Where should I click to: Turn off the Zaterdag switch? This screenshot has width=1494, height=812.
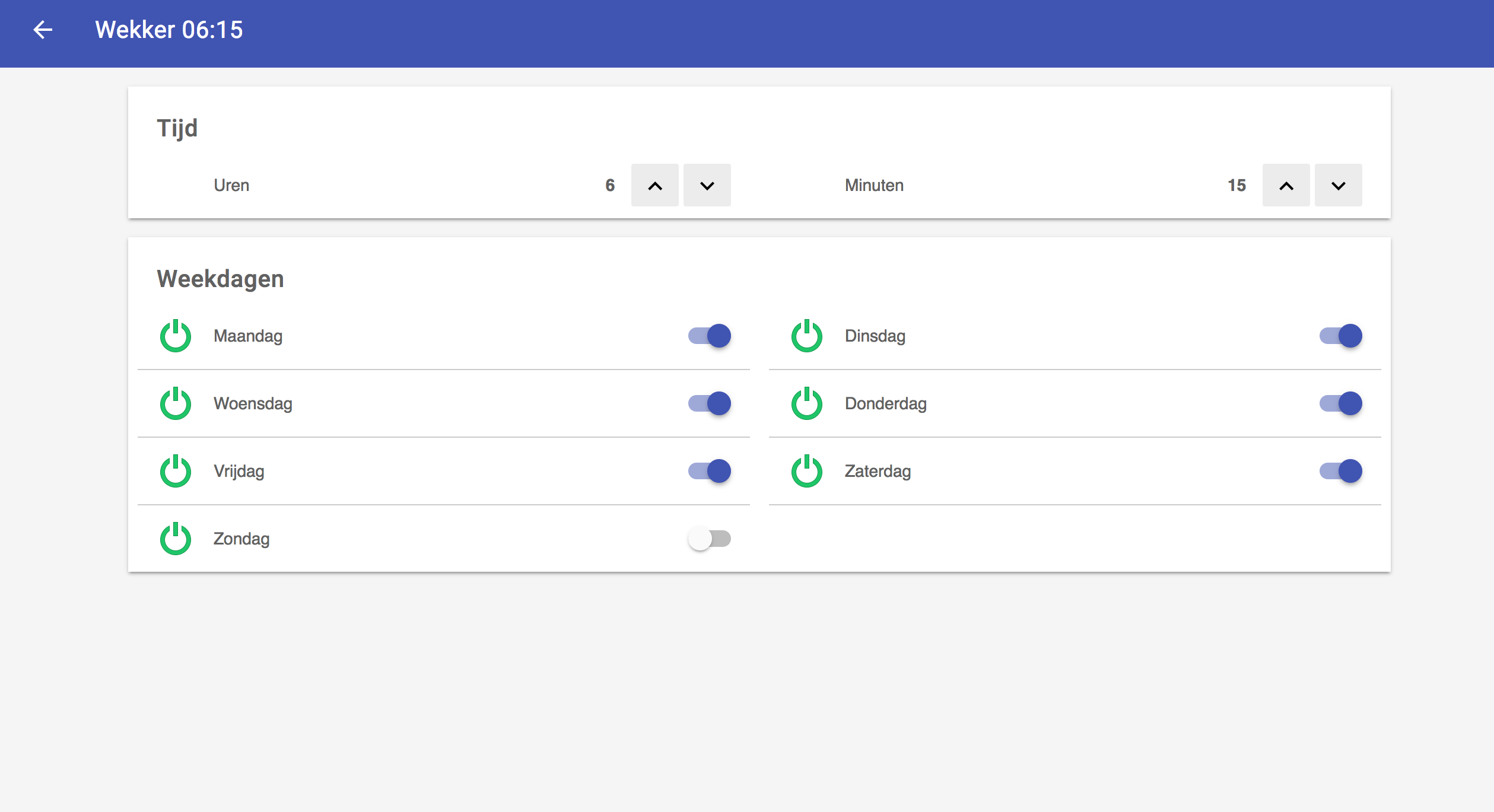1341,472
